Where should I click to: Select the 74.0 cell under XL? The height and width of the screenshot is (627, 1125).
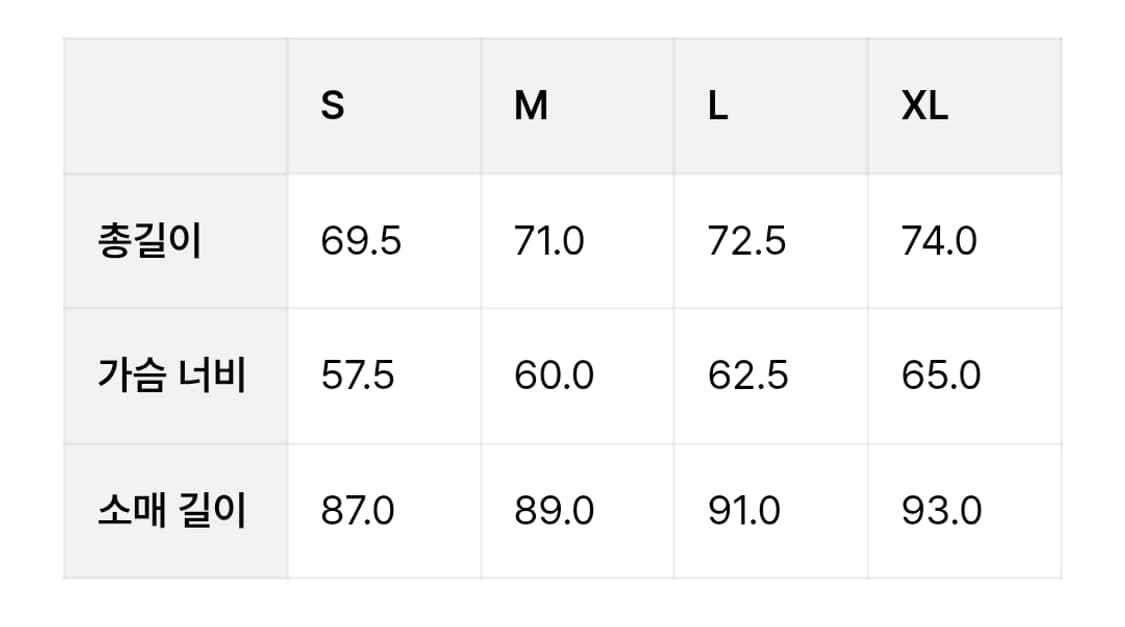pos(939,242)
